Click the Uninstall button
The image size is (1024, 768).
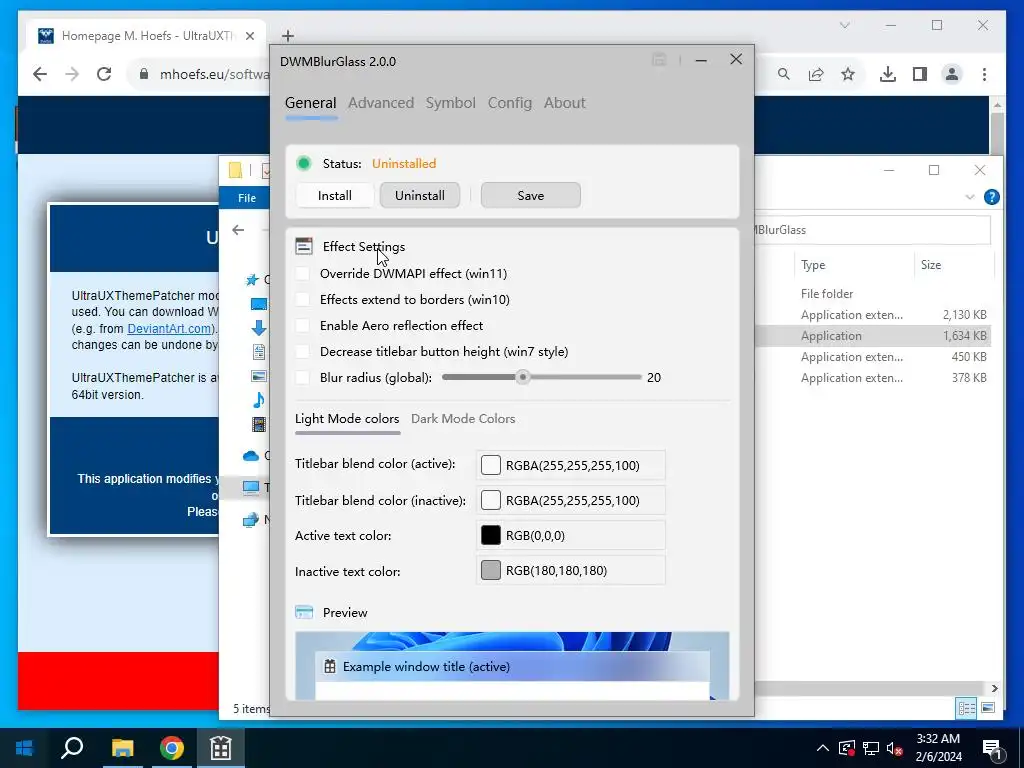420,195
